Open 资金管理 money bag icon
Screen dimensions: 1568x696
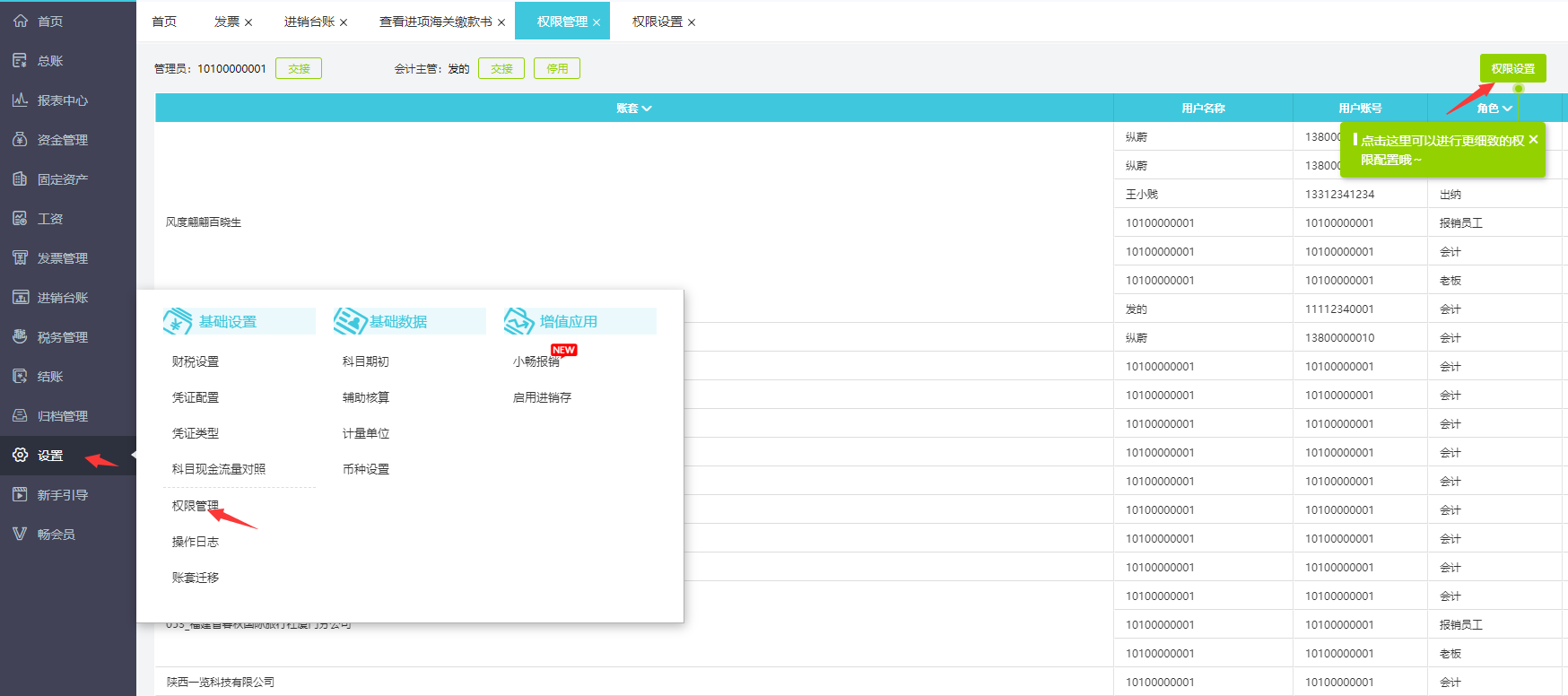[x=20, y=139]
